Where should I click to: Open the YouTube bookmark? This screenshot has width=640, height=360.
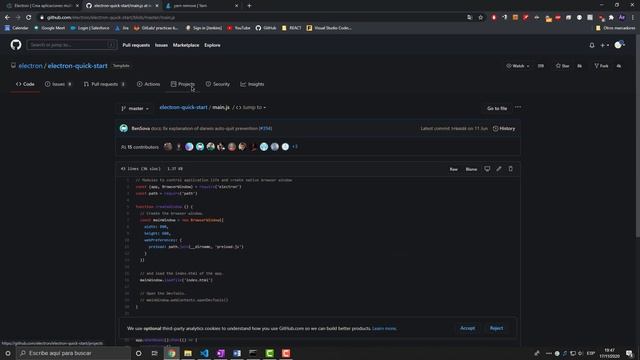pos(239,28)
